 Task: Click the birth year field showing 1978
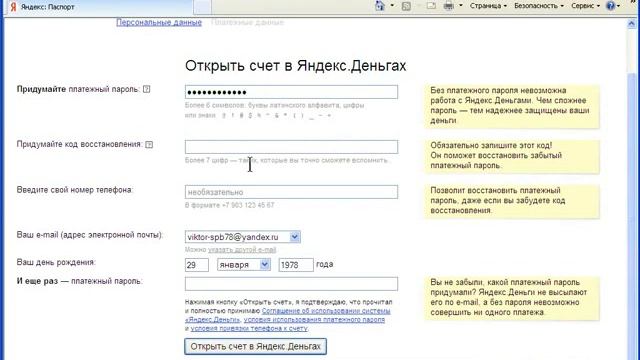[x=296, y=265]
